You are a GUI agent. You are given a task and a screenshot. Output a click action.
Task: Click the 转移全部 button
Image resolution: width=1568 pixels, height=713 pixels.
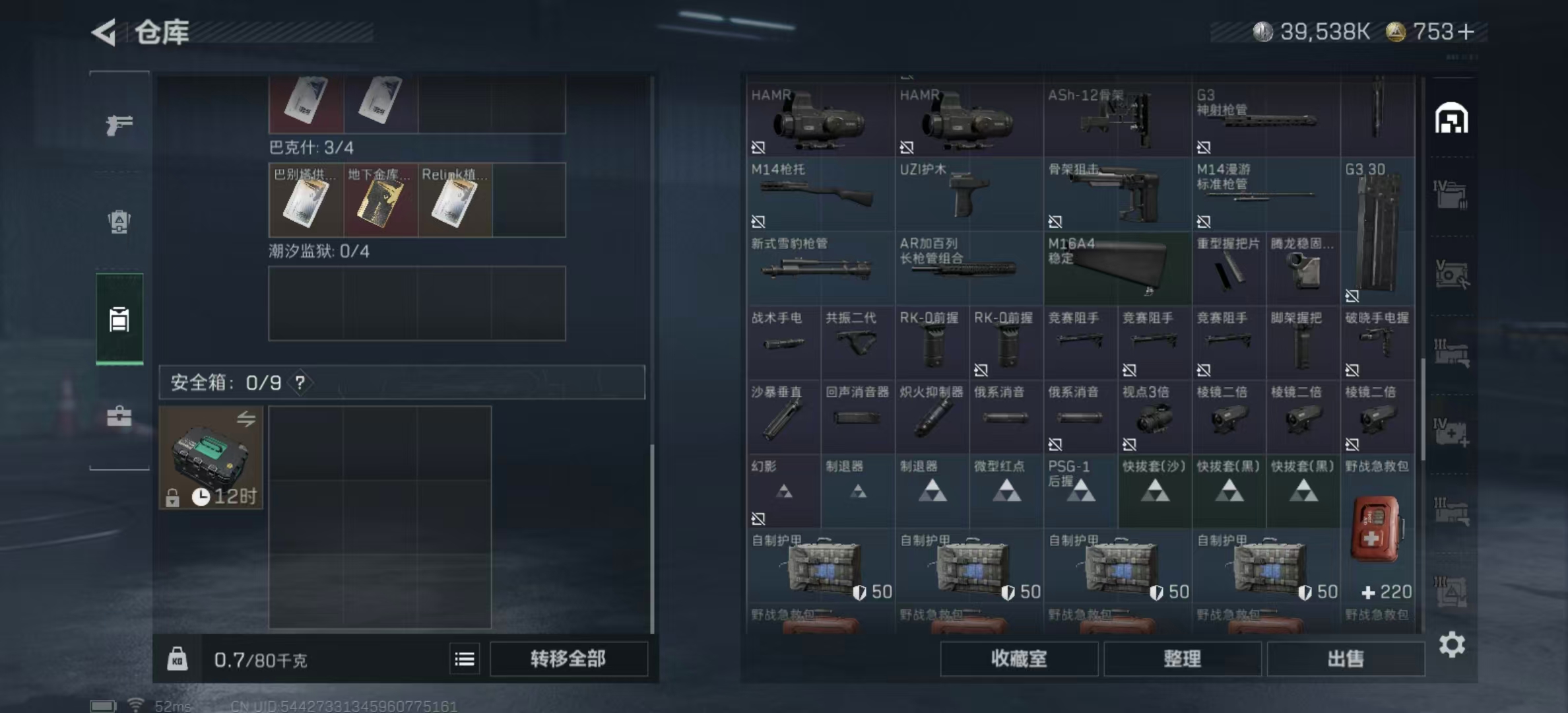click(568, 659)
